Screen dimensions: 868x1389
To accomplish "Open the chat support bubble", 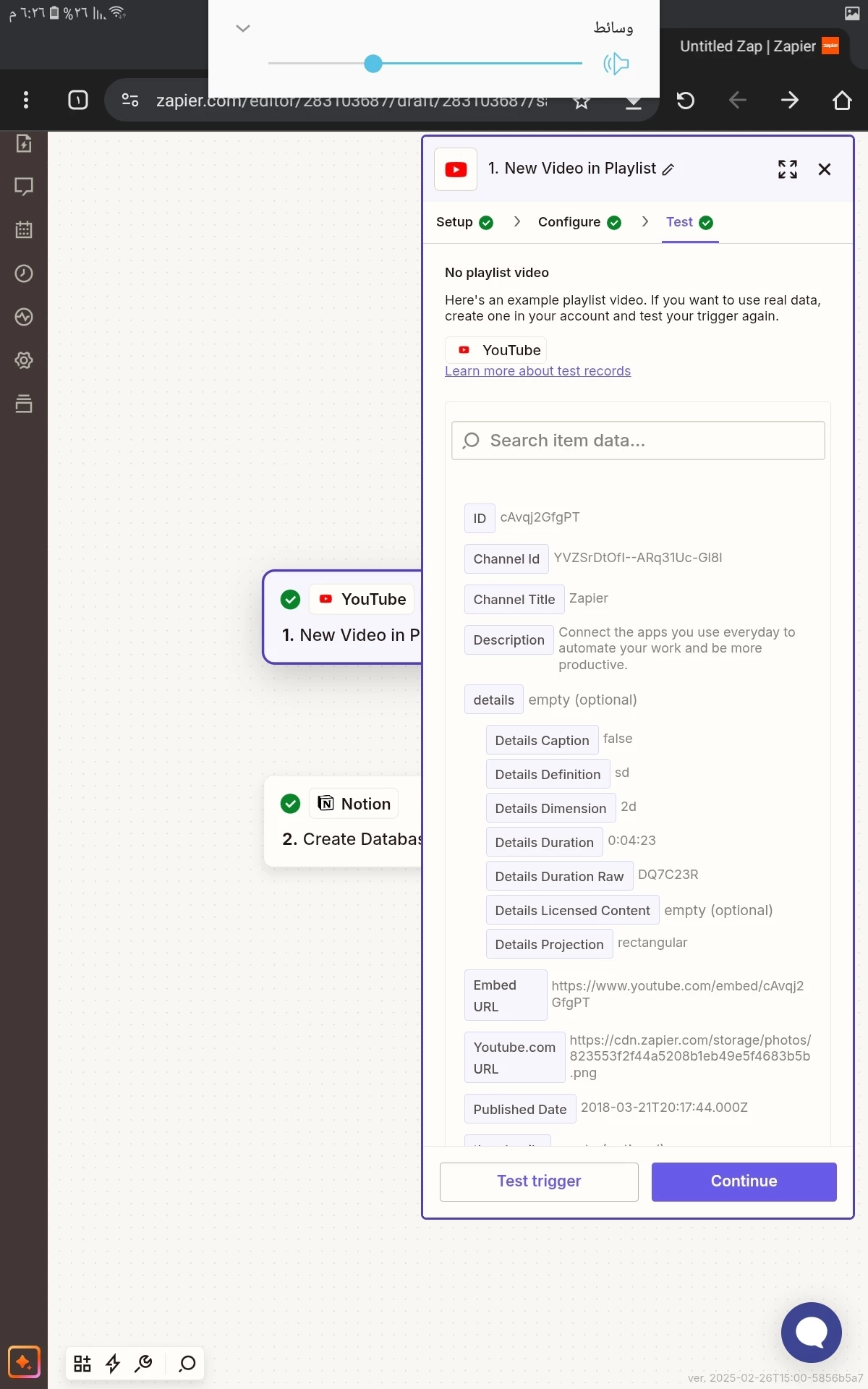I will [812, 1333].
